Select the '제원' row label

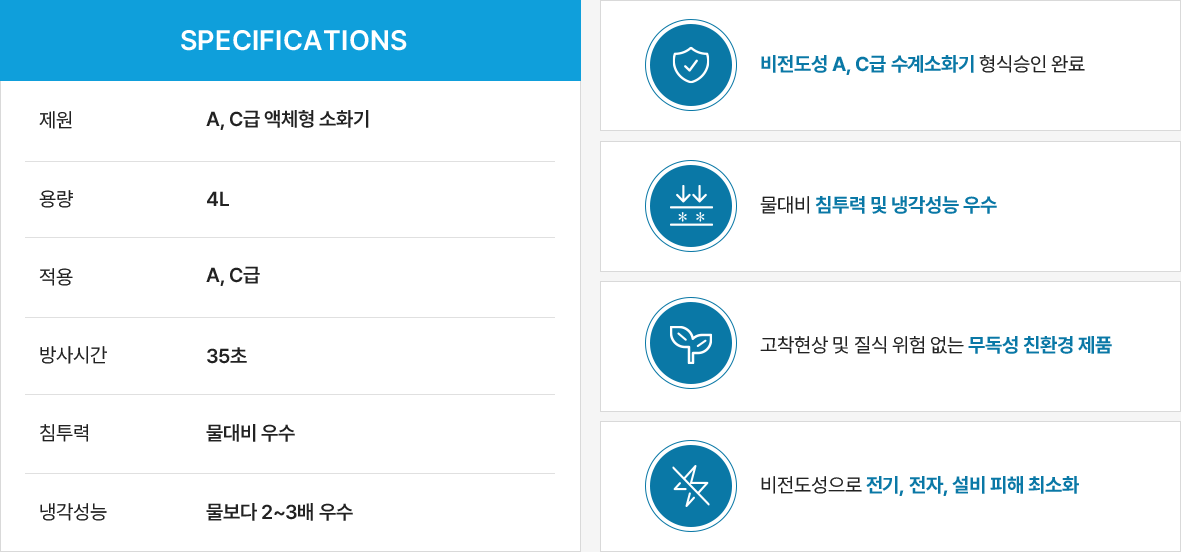click(55, 120)
